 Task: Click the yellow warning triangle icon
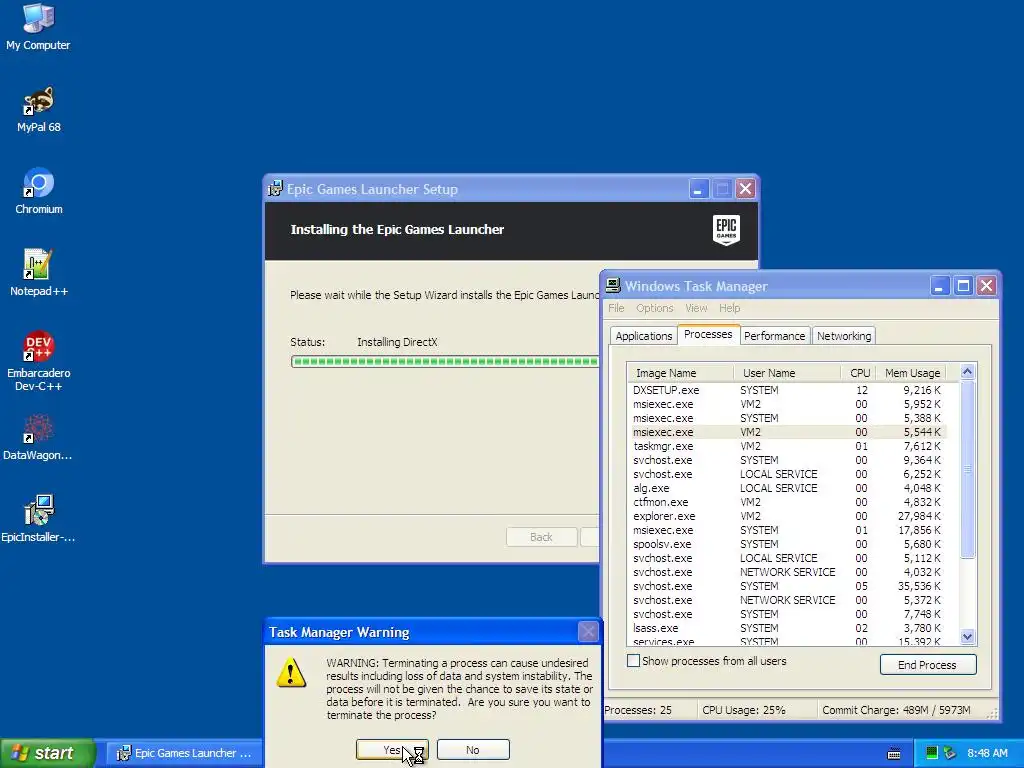291,673
